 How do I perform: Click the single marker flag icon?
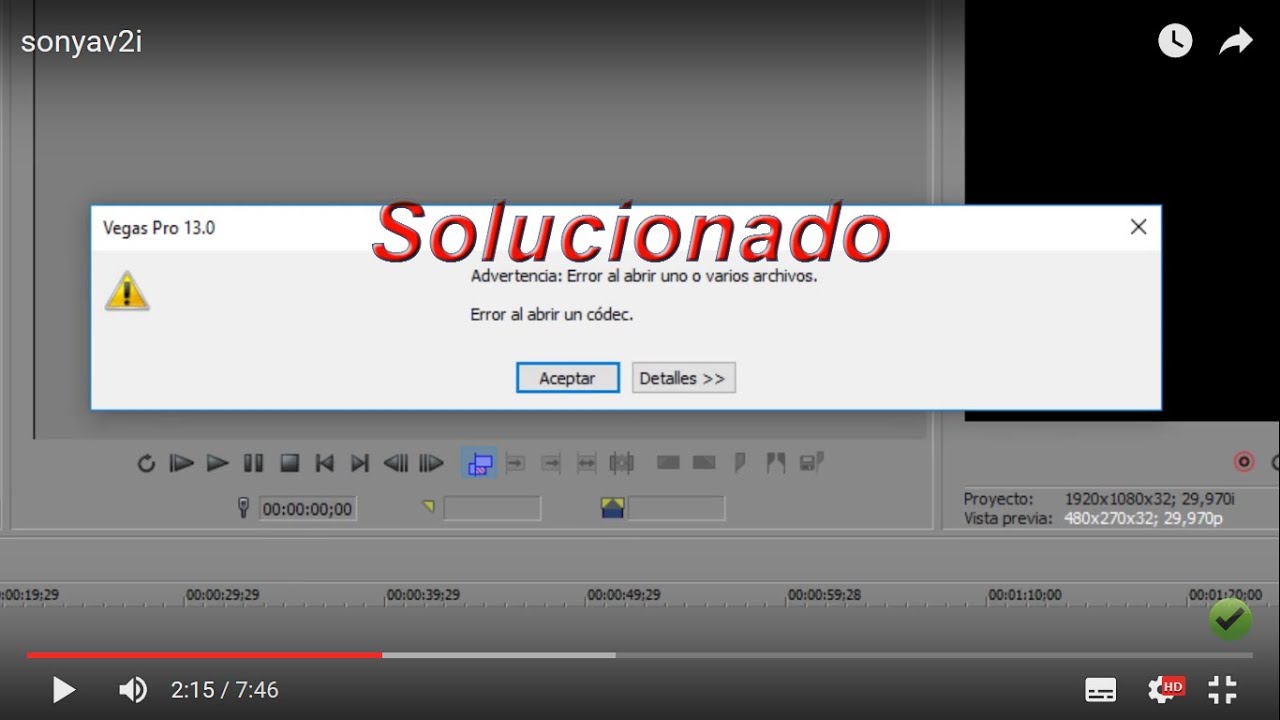[740, 463]
